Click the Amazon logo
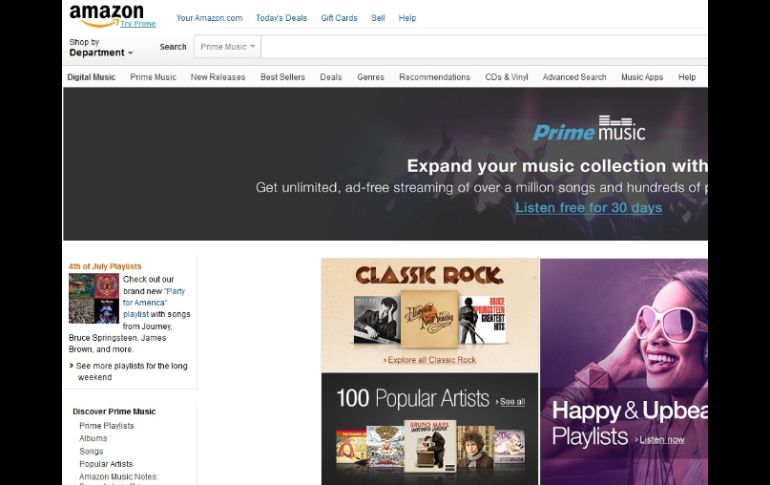 (106, 13)
